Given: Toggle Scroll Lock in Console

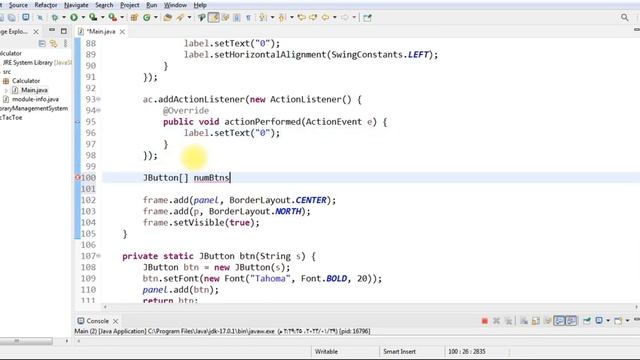Looking at the screenshot, I should pos(536,321).
